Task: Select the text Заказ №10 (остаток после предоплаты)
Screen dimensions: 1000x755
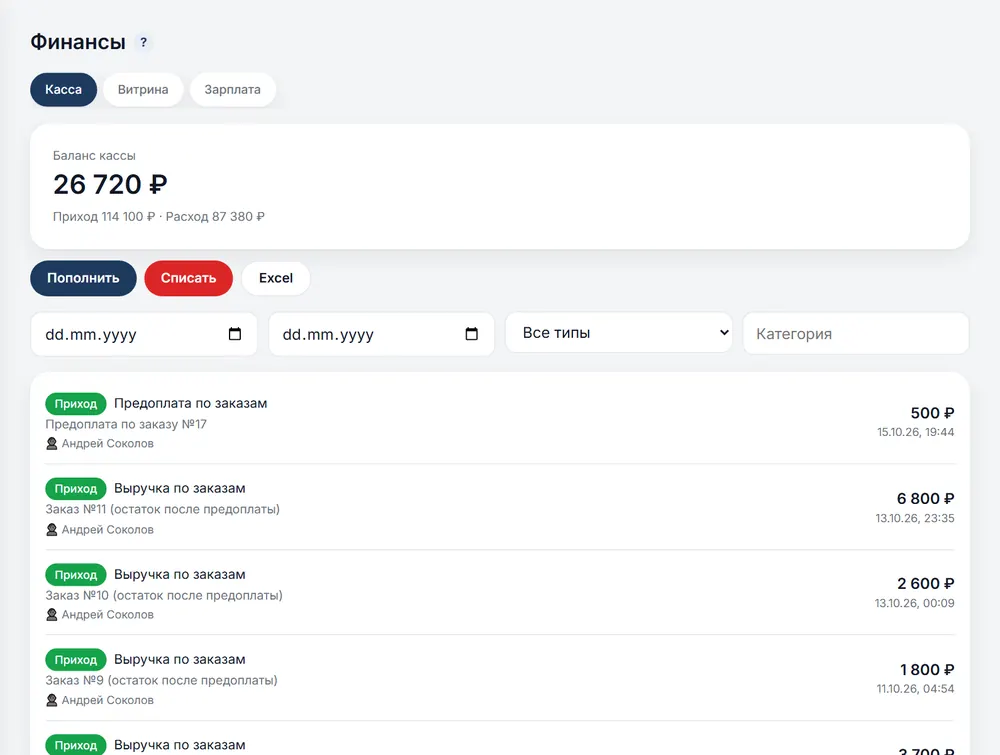Action: tap(164, 596)
